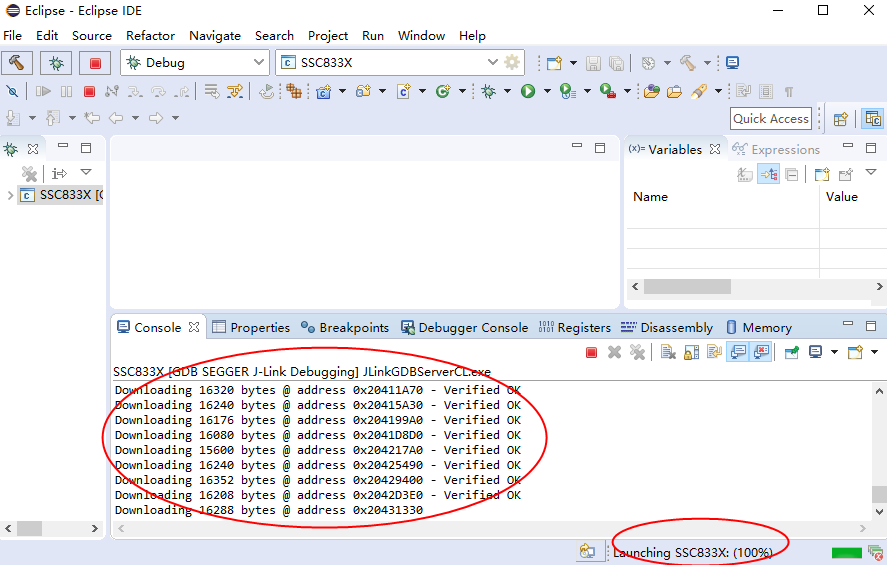Click the Skip All Breakpoints icon

tap(12, 91)
